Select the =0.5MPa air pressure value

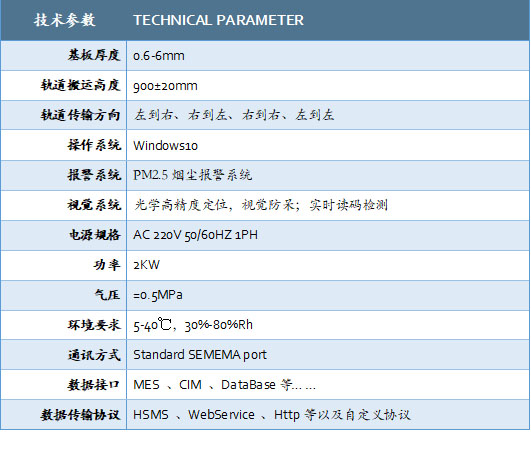tap(158, 295)
